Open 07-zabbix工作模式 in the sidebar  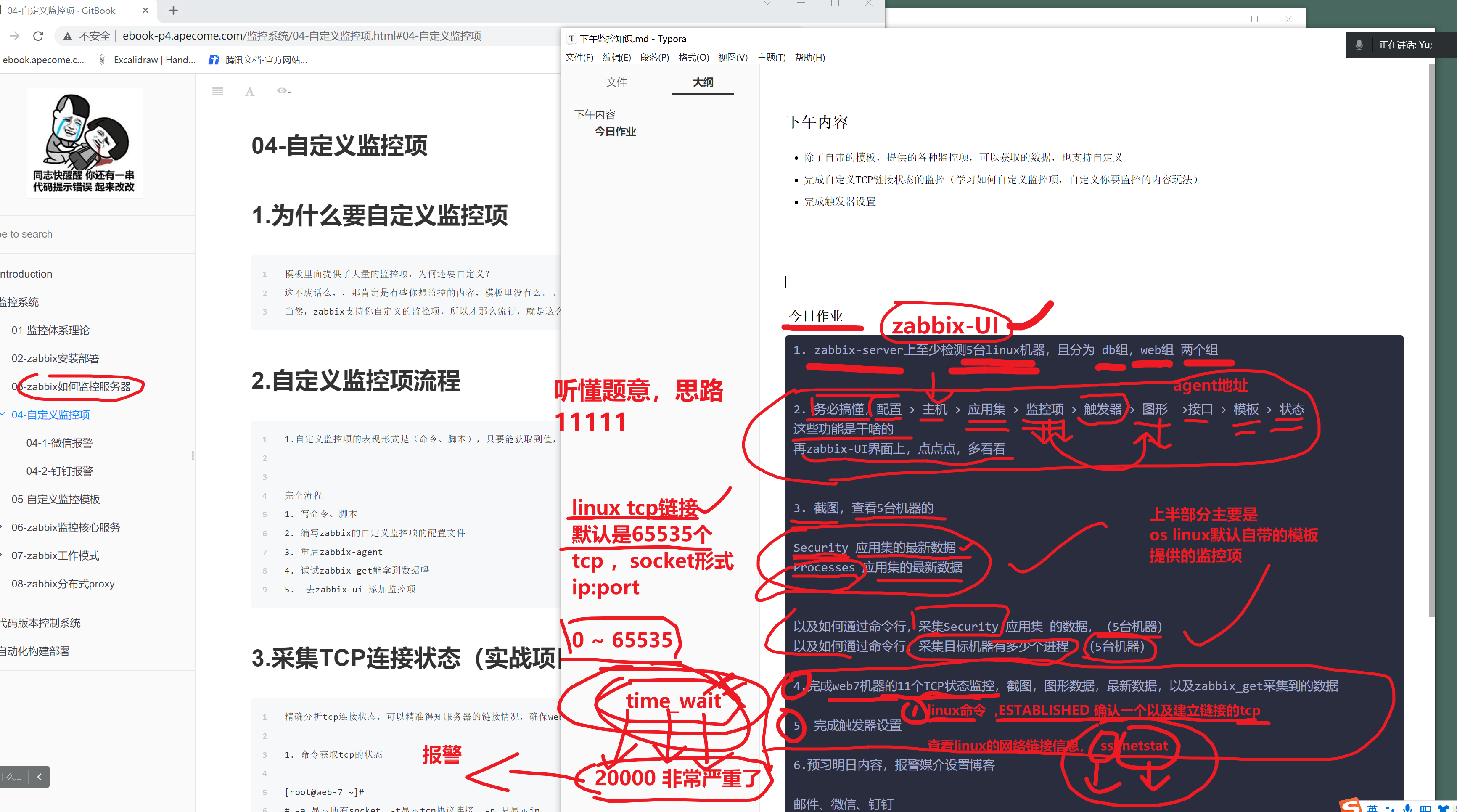[x=55, y=556]
